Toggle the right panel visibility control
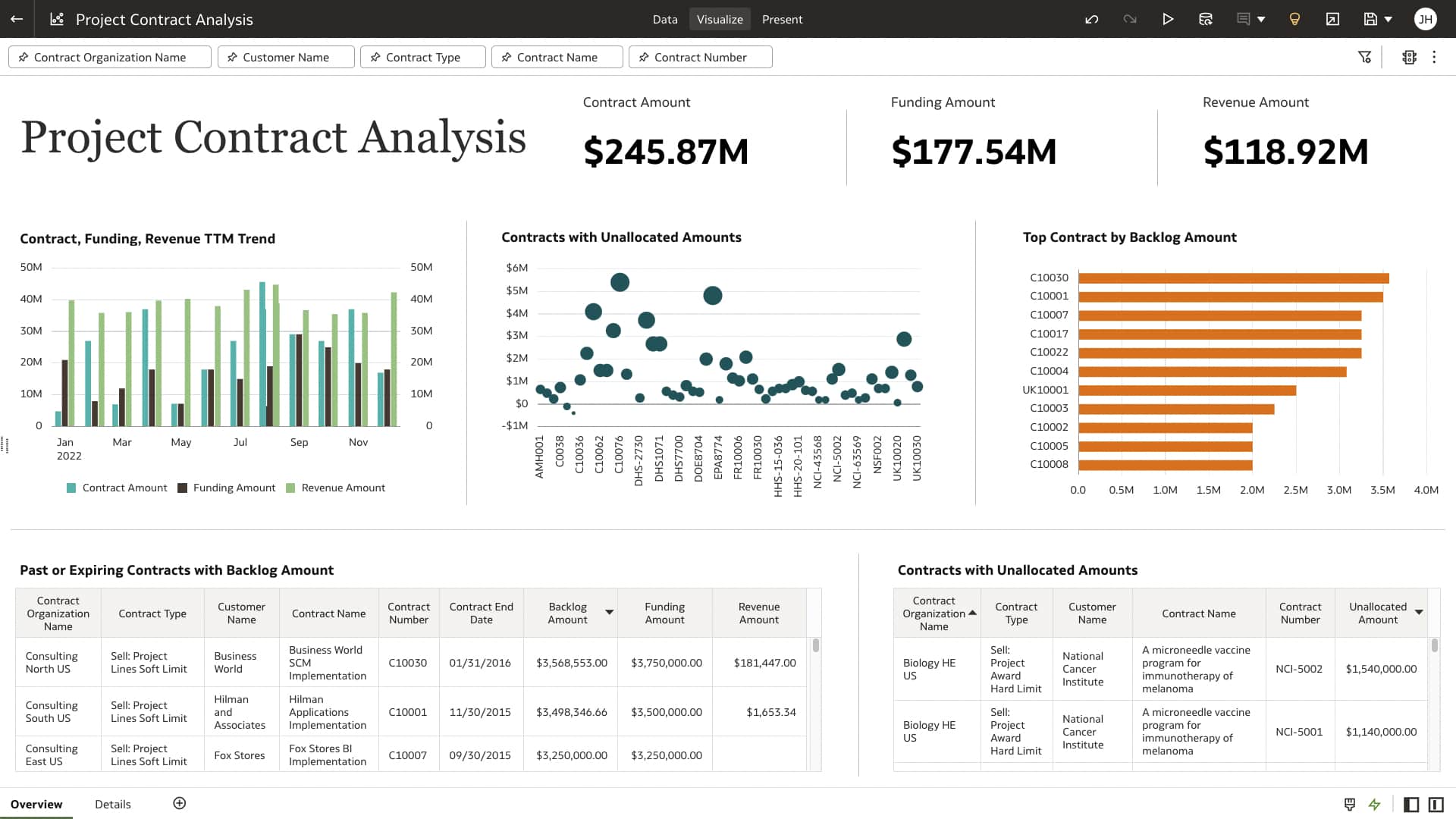The image size is (1456, 819). point(1436,804)
